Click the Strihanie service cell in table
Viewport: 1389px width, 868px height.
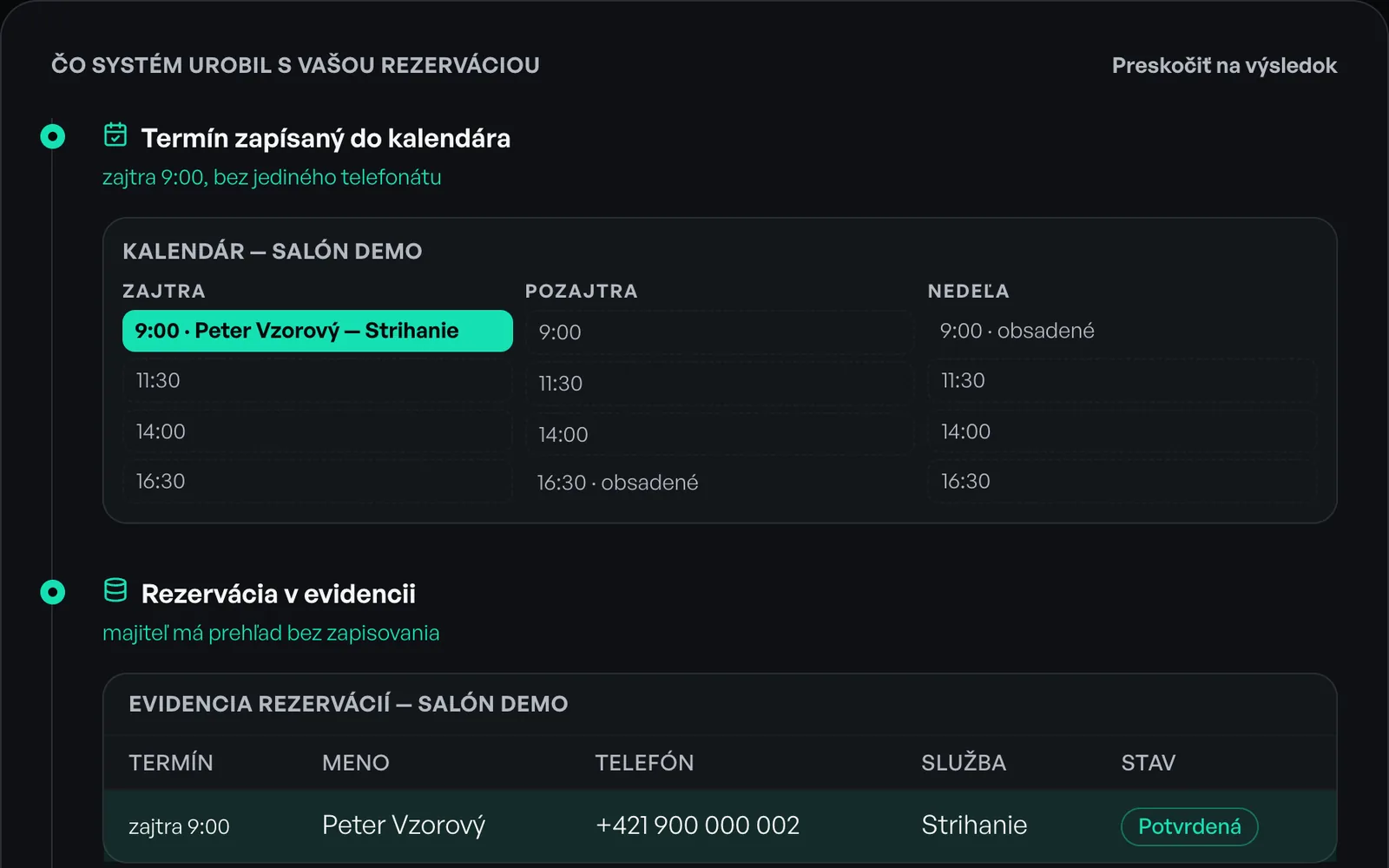[974, 825]
